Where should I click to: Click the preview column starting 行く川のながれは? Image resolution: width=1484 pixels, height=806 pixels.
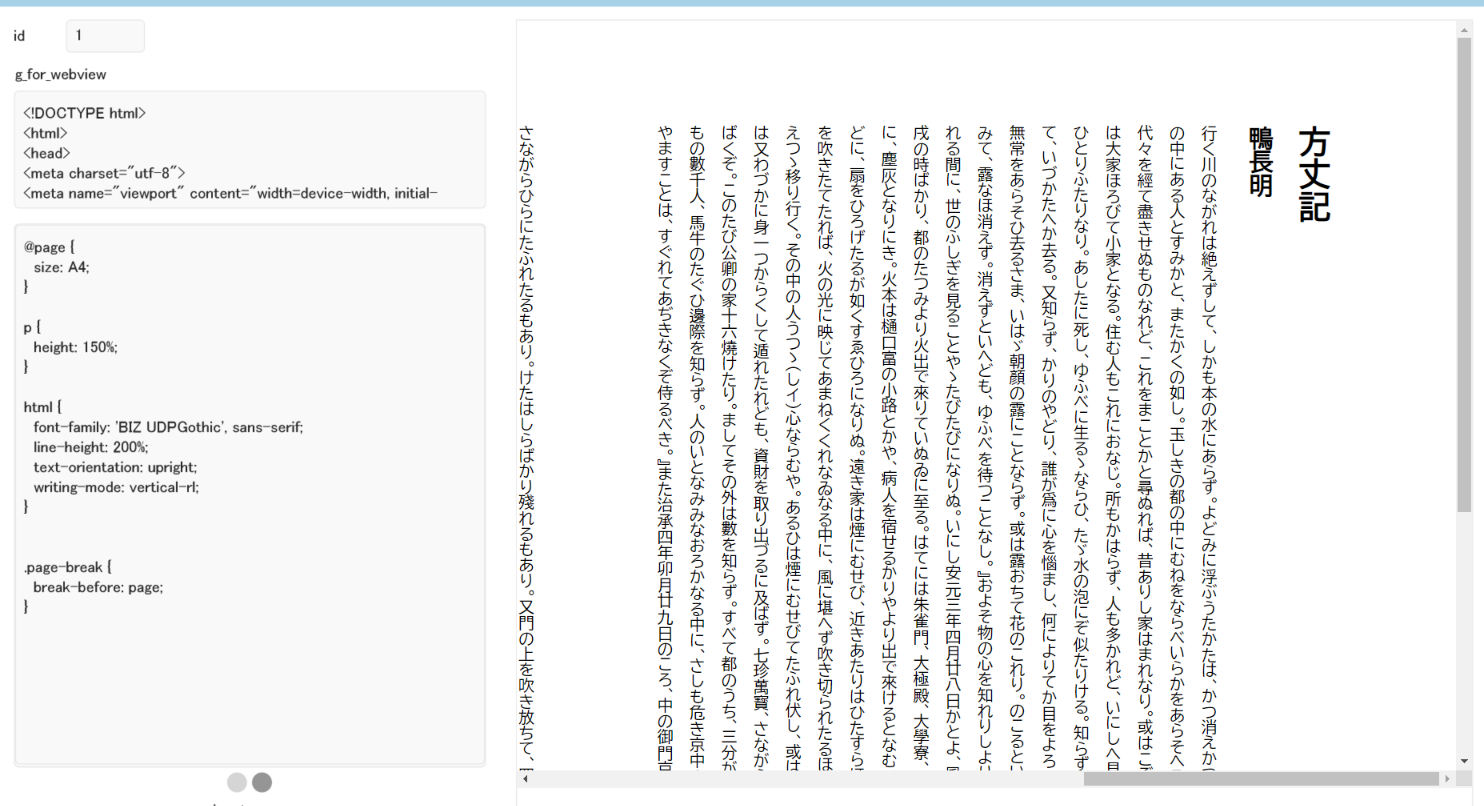click(x=1209, y=448)
